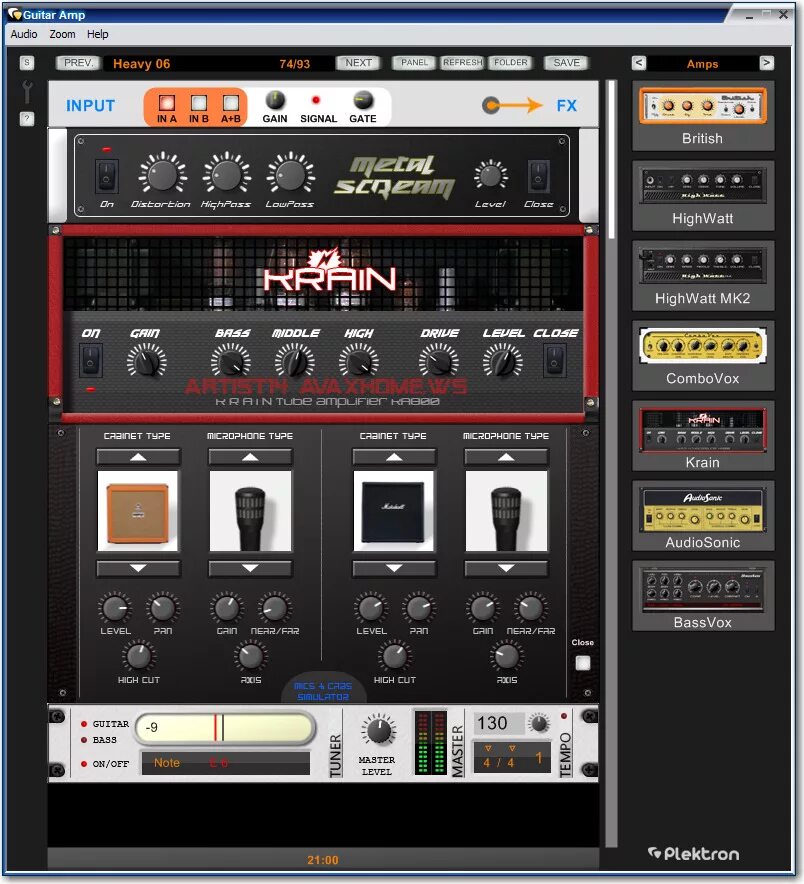Click the MASTER LEVEL knob
The height and width of the screenshot is (884, 804).
click(378, 730)
